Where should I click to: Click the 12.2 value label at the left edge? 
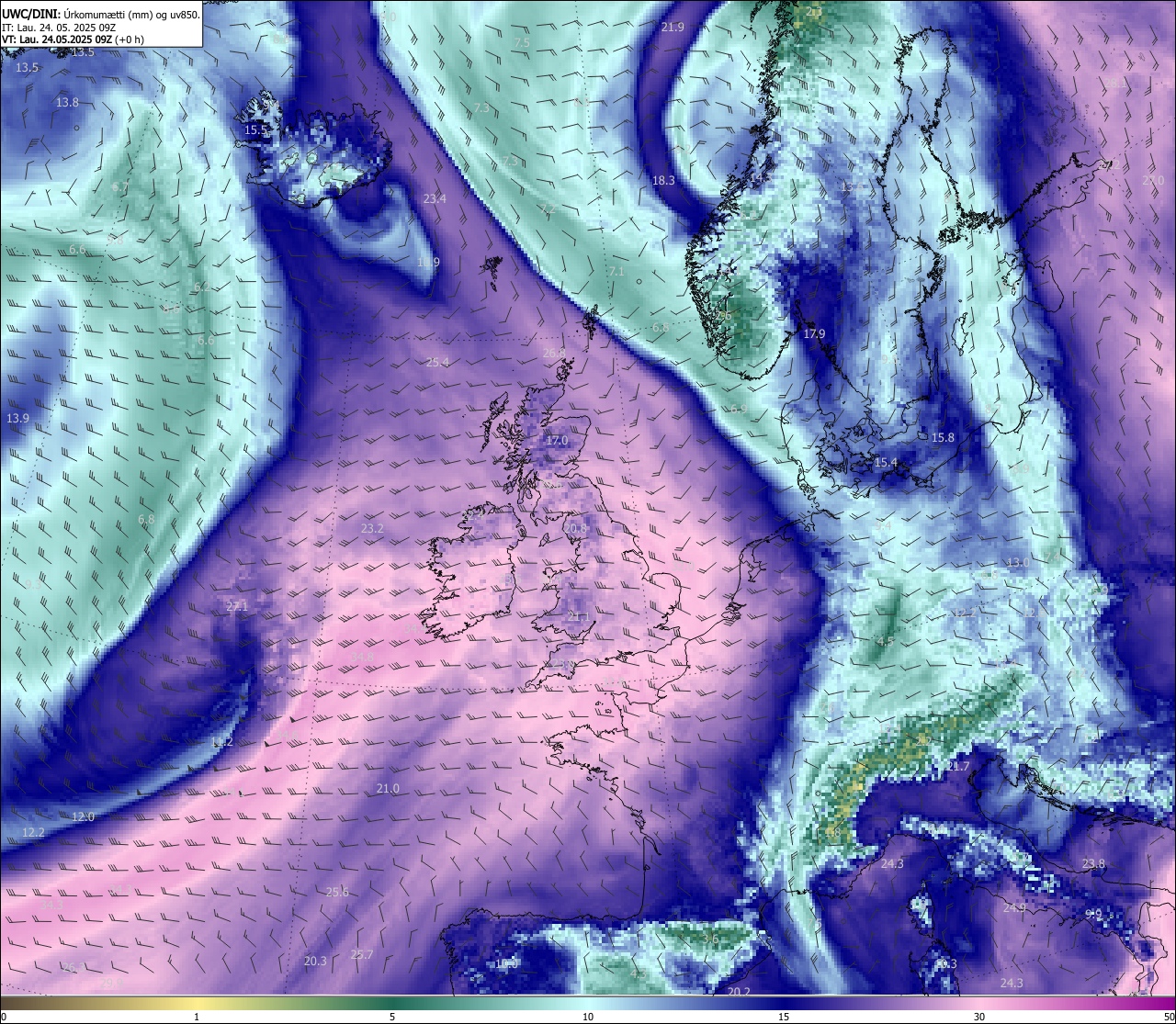(33, 832)
